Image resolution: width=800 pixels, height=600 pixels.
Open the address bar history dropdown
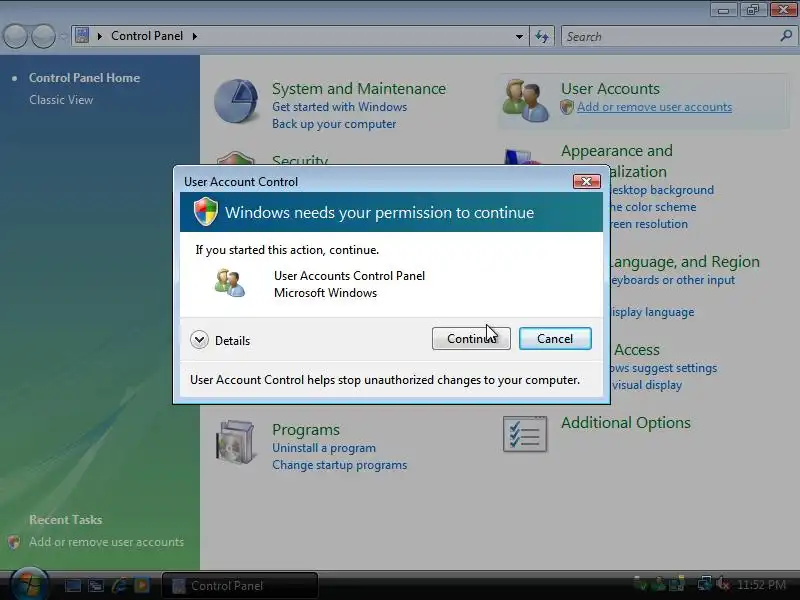[x=519, y=36]
